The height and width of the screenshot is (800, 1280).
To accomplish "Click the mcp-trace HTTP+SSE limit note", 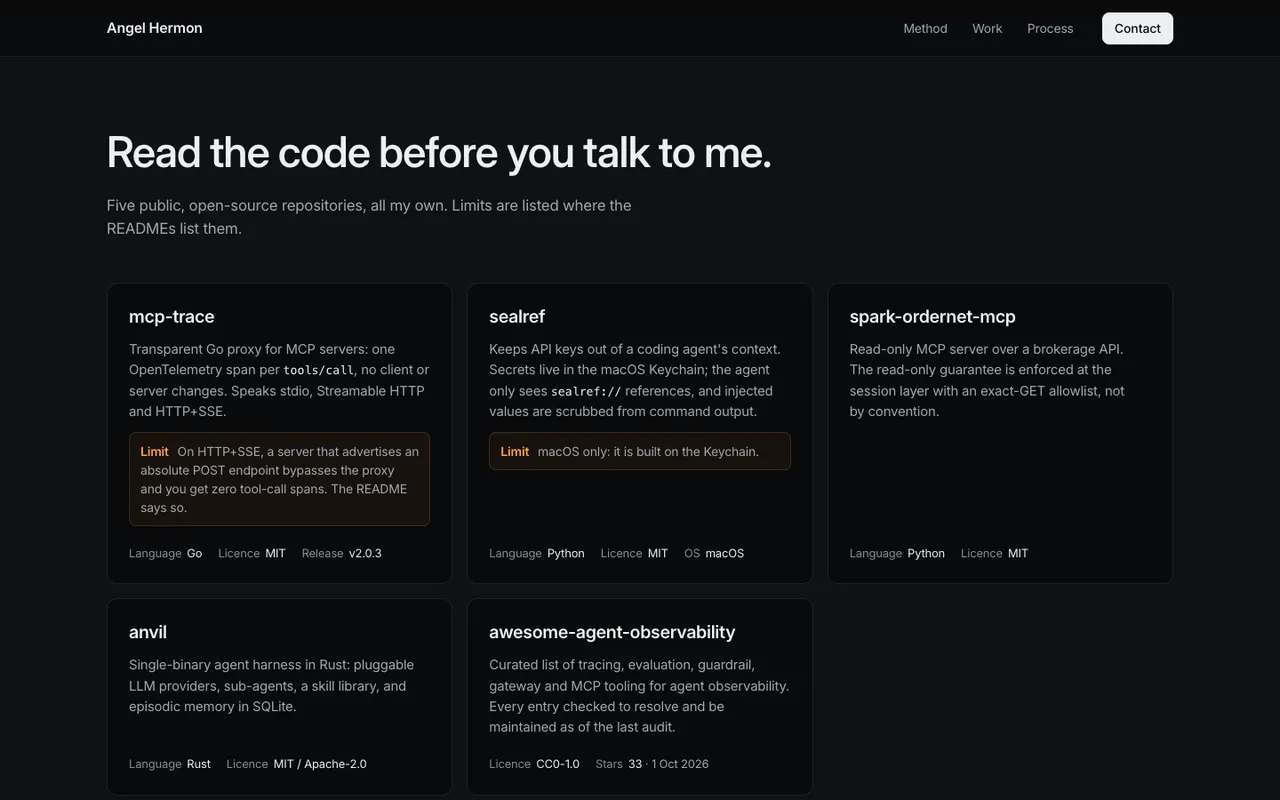I will 279,479.
